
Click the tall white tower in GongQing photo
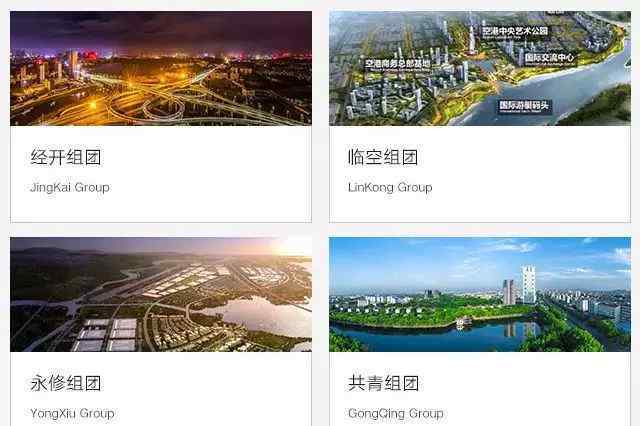528,284
